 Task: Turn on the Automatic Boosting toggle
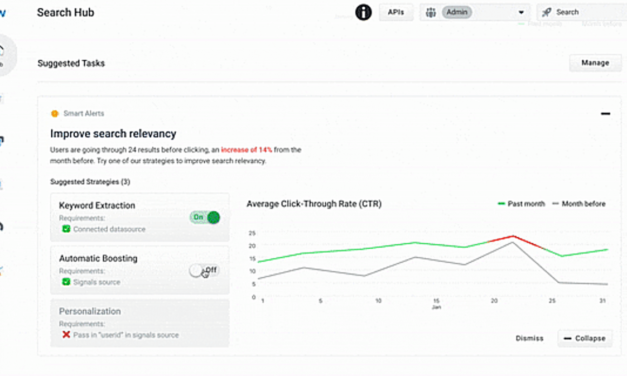tap(204, 270)
